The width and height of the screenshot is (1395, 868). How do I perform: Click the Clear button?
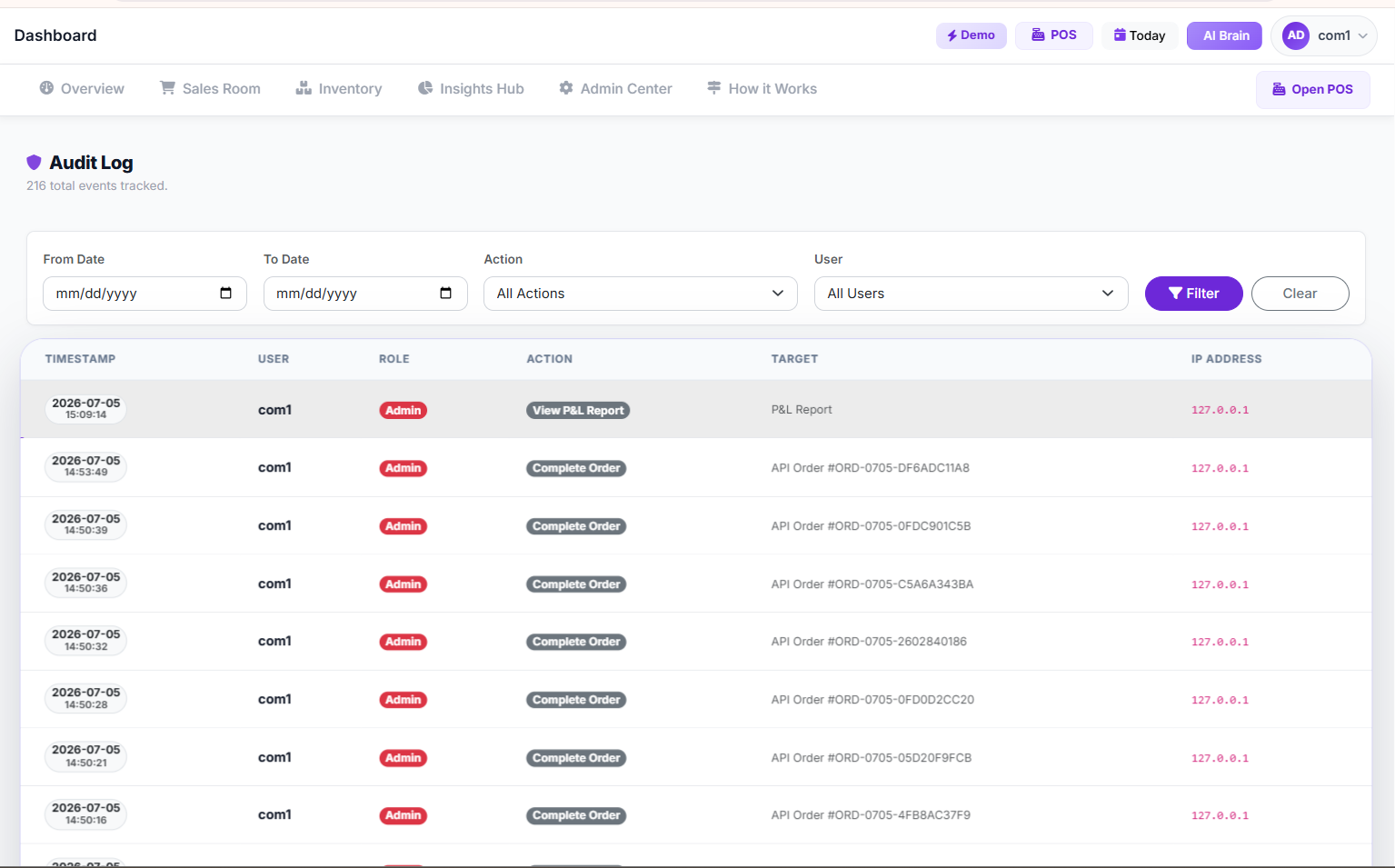(x=1300, y=294)
